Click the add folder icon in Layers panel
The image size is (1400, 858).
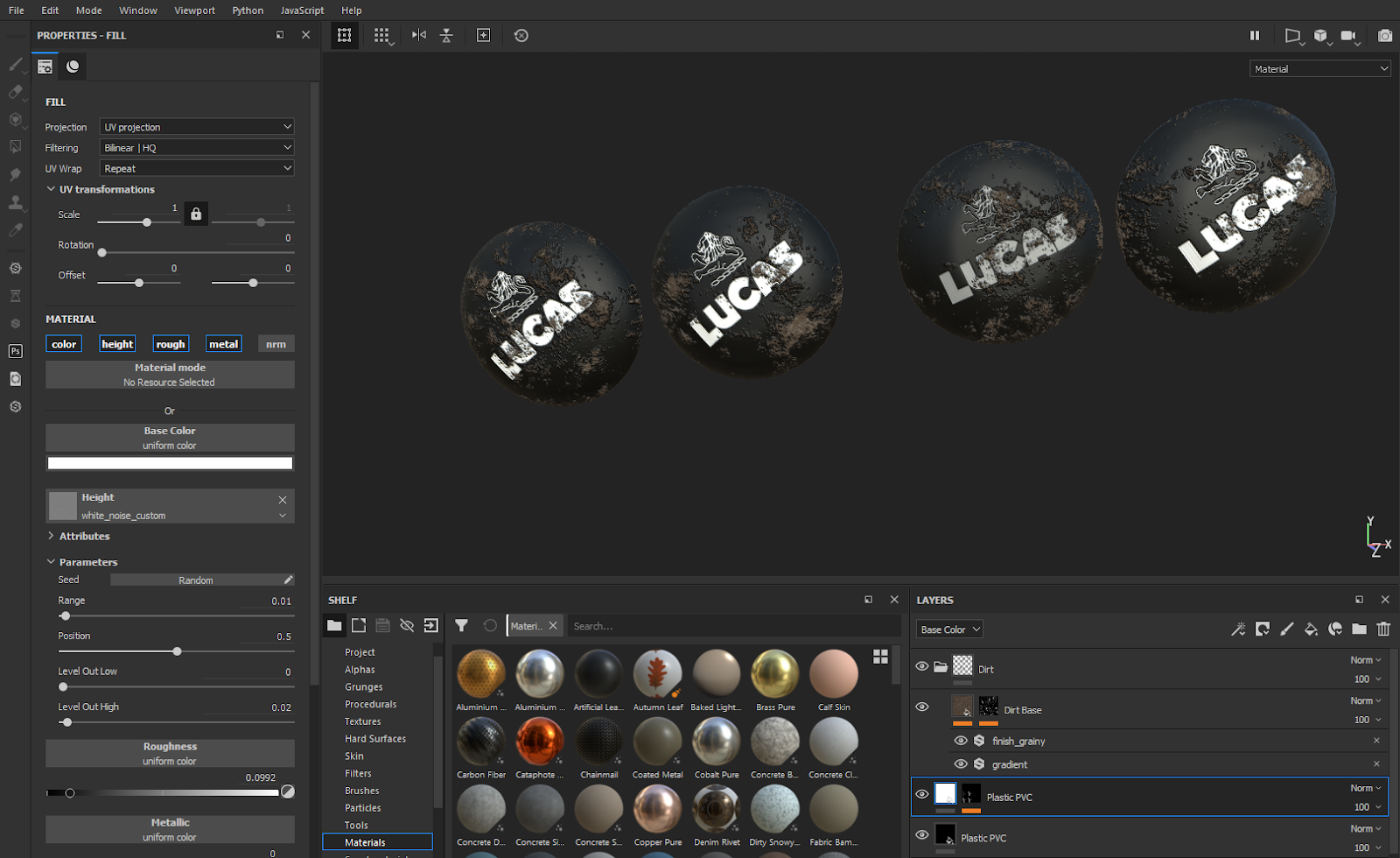[x=1359, y=629]
